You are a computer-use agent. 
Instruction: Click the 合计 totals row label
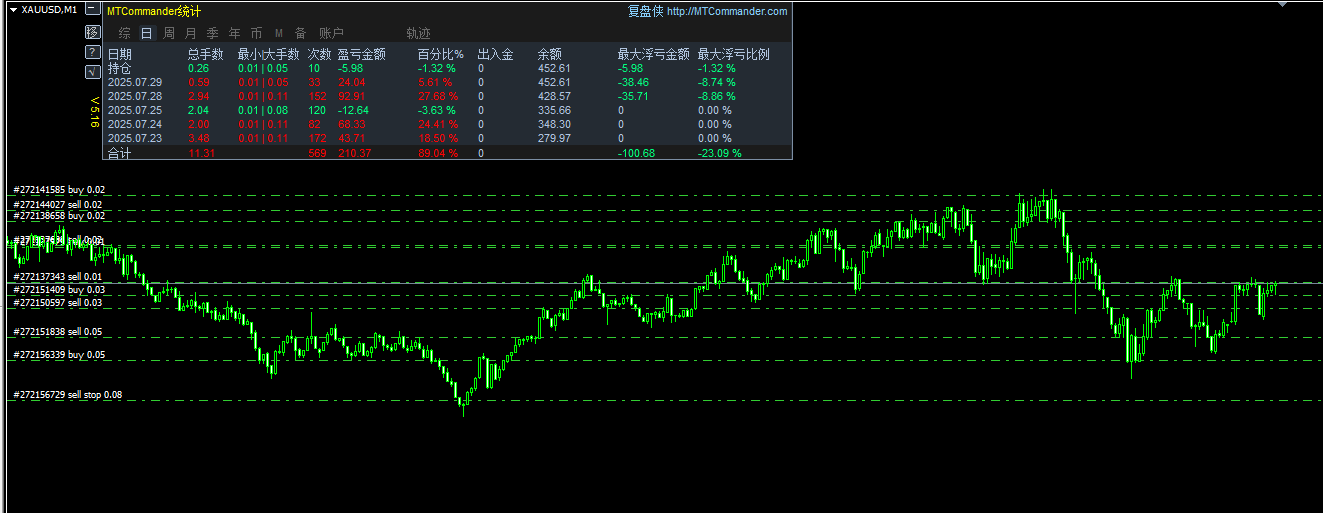[119, 153]
